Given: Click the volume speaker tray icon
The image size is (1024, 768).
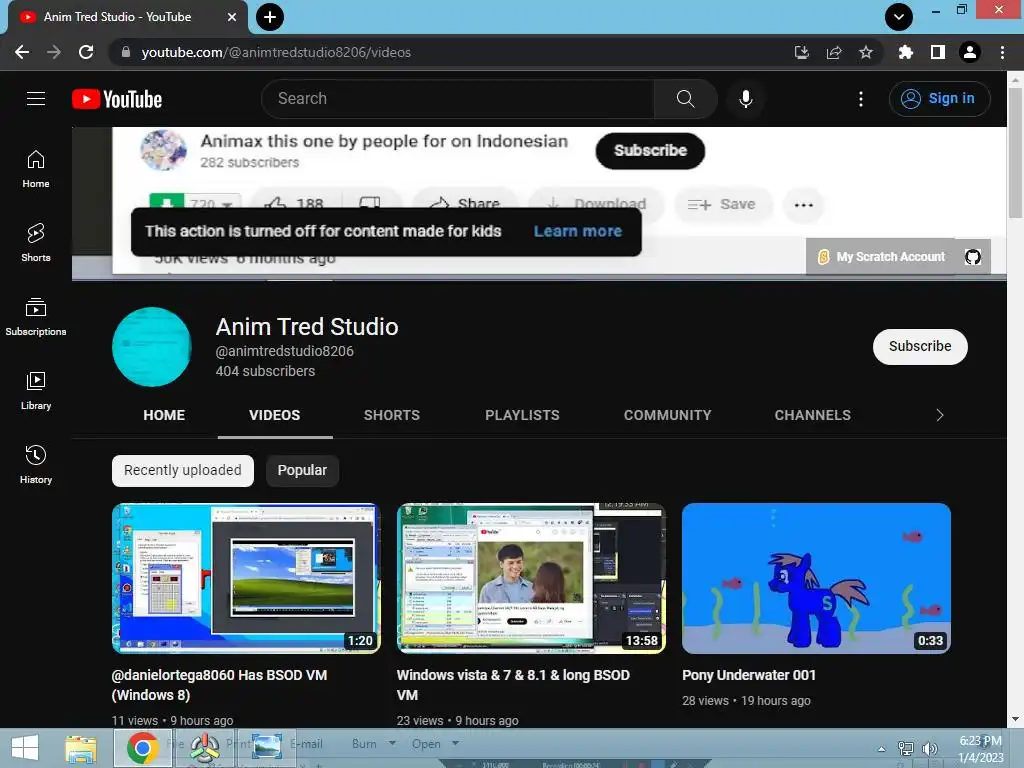Looking at the screenshot, I should point(929,749).
